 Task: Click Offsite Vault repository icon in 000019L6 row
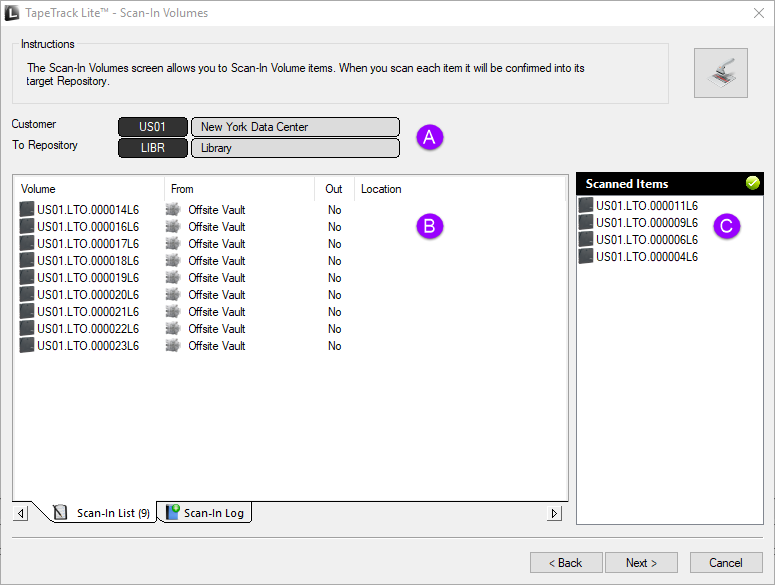(x=173, y=277)
